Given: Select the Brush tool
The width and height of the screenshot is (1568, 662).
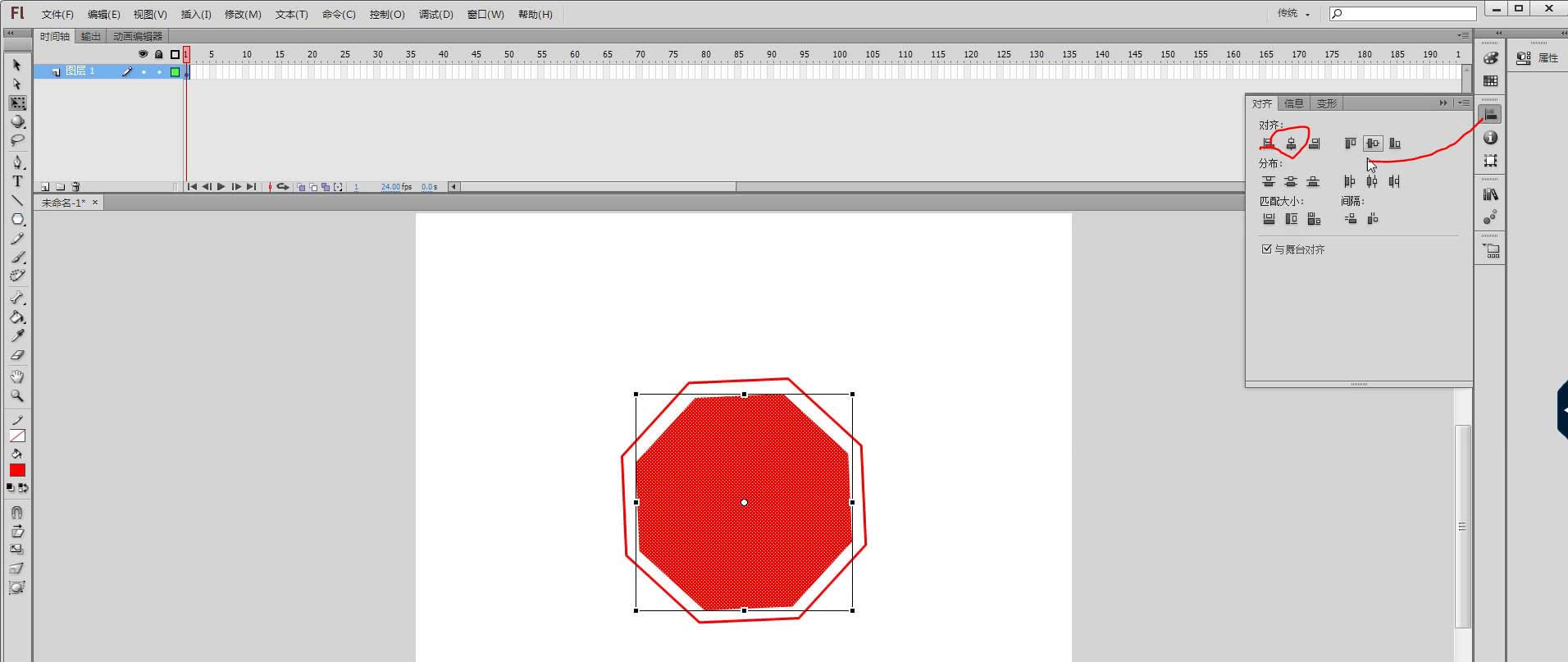Looking at the screenshot, I should click(x=17, y=258).
